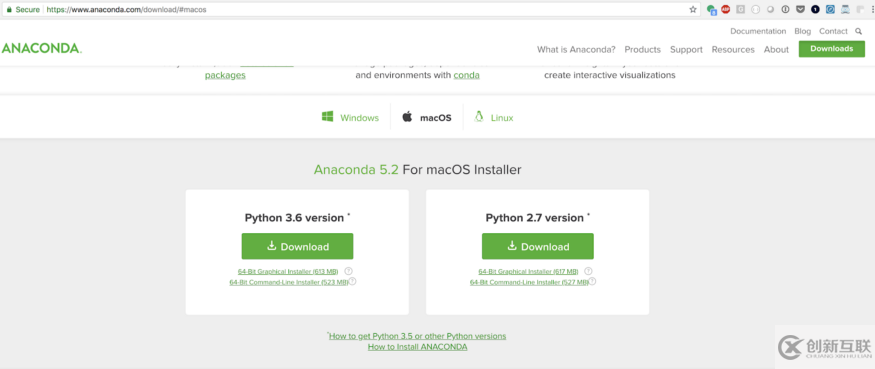The width and height of the screenshot is (875, 369).
Task: Open the What is Anaconda? menu
Action: point(576,50)
